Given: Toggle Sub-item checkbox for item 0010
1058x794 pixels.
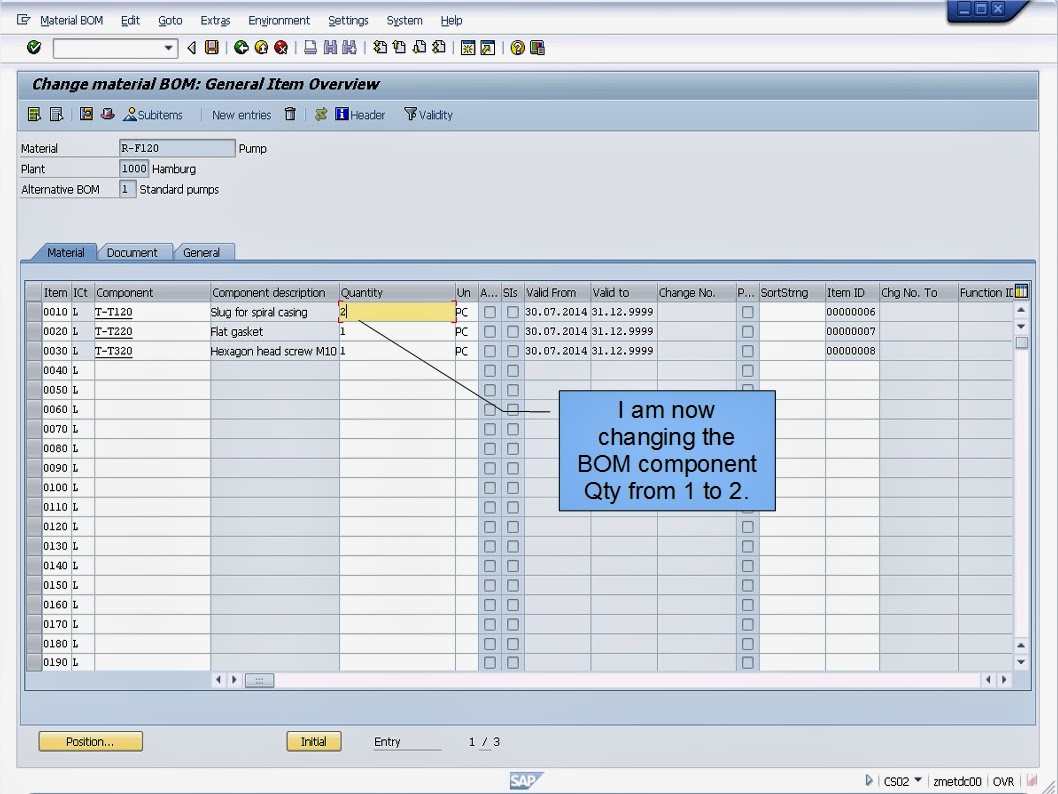Looking at the screenshot, I should pos(513,312).
